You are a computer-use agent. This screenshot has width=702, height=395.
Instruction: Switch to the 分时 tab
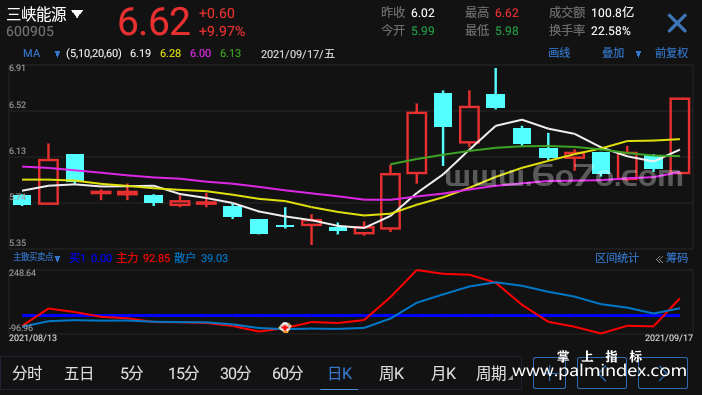pyautogui.click(x=27, y=373)
